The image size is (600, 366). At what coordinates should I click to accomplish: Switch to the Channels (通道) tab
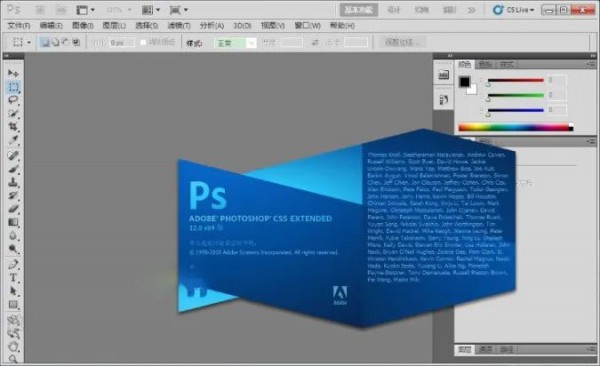click(486, 349)
